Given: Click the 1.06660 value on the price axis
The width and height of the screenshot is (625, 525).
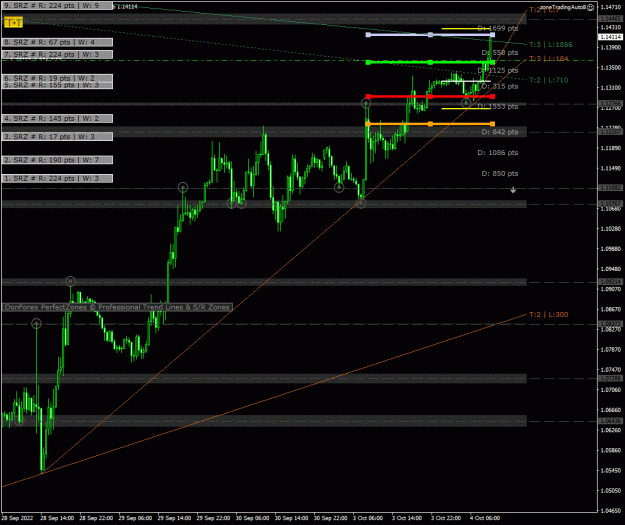Looking at the screenshot, I should point(611,410).
